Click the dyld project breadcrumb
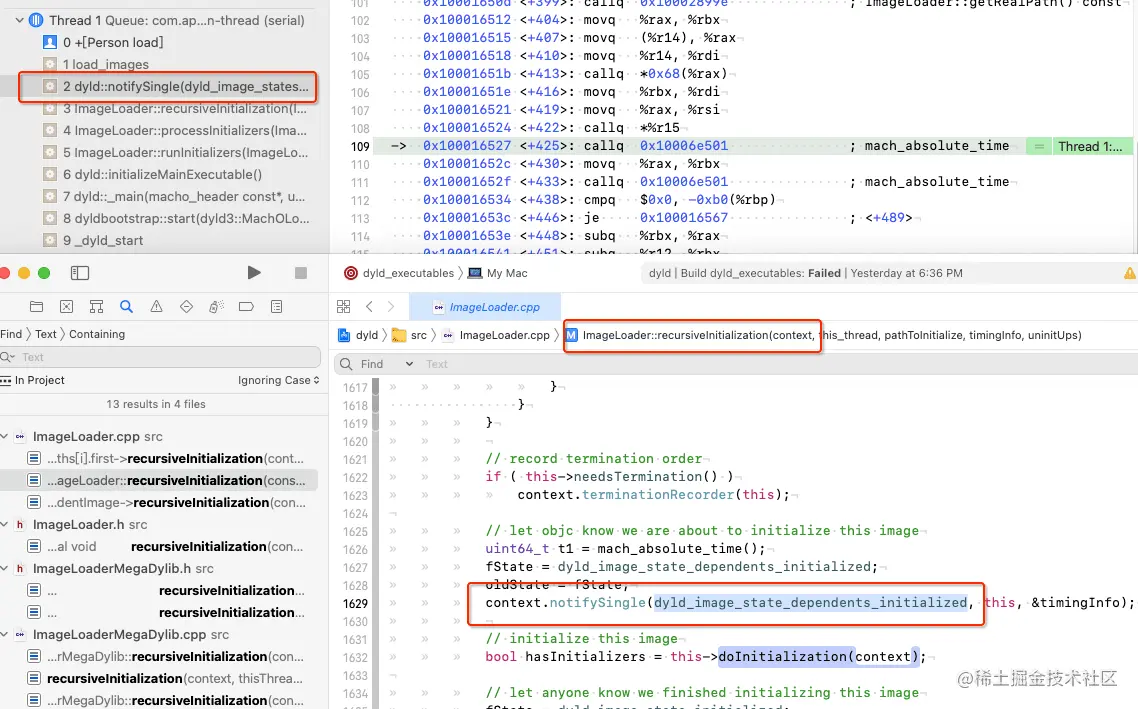Image resolution: width=1138 pixels, height=709 pixels. point(358,335)
